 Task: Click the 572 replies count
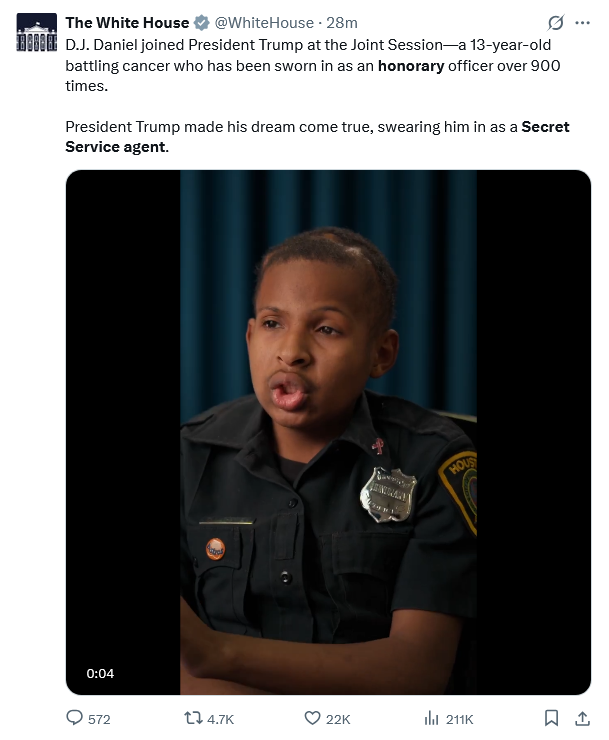[99, 719]
